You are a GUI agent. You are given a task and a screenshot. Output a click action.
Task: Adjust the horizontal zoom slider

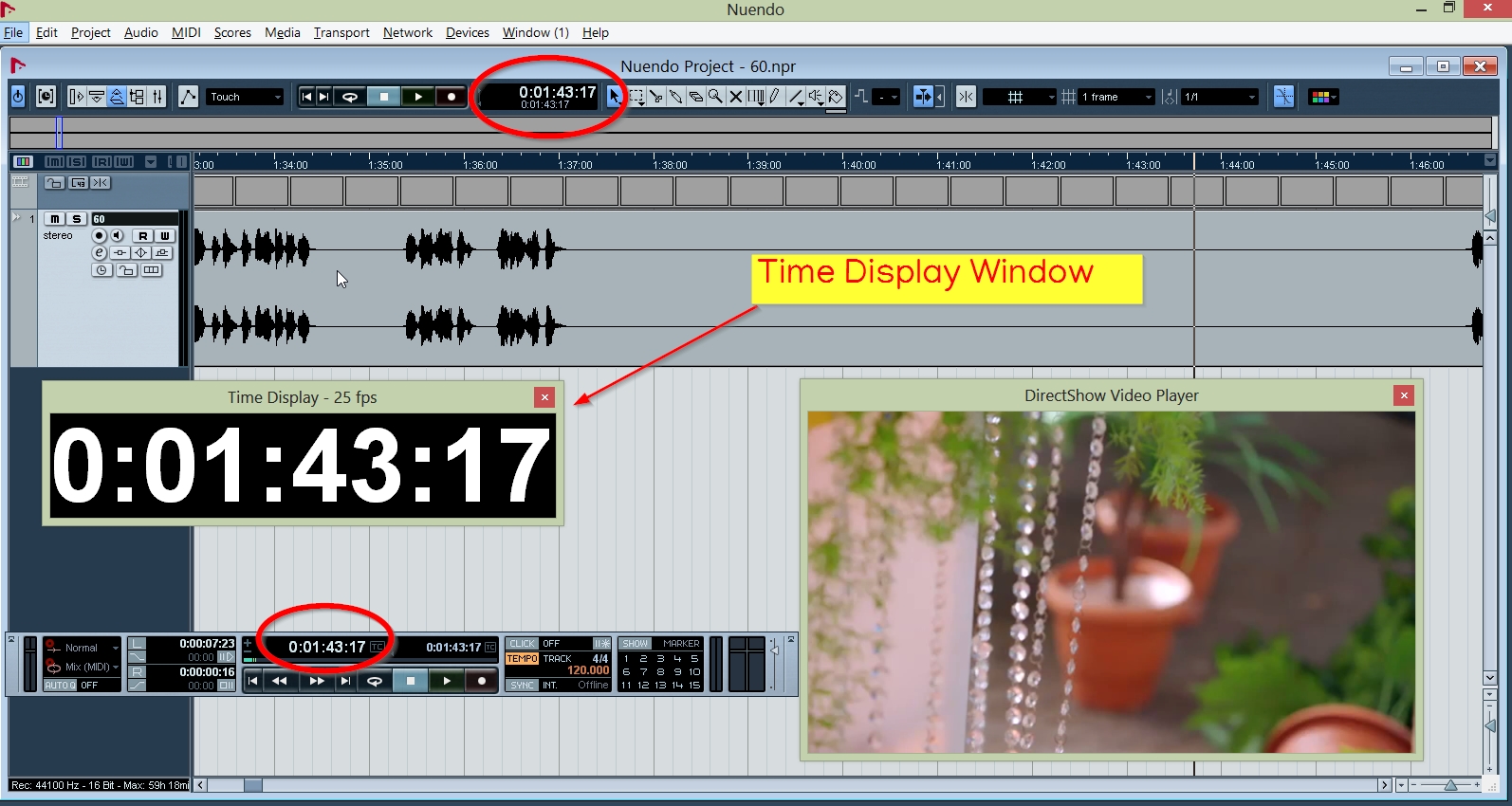(x=1450, y=785)
